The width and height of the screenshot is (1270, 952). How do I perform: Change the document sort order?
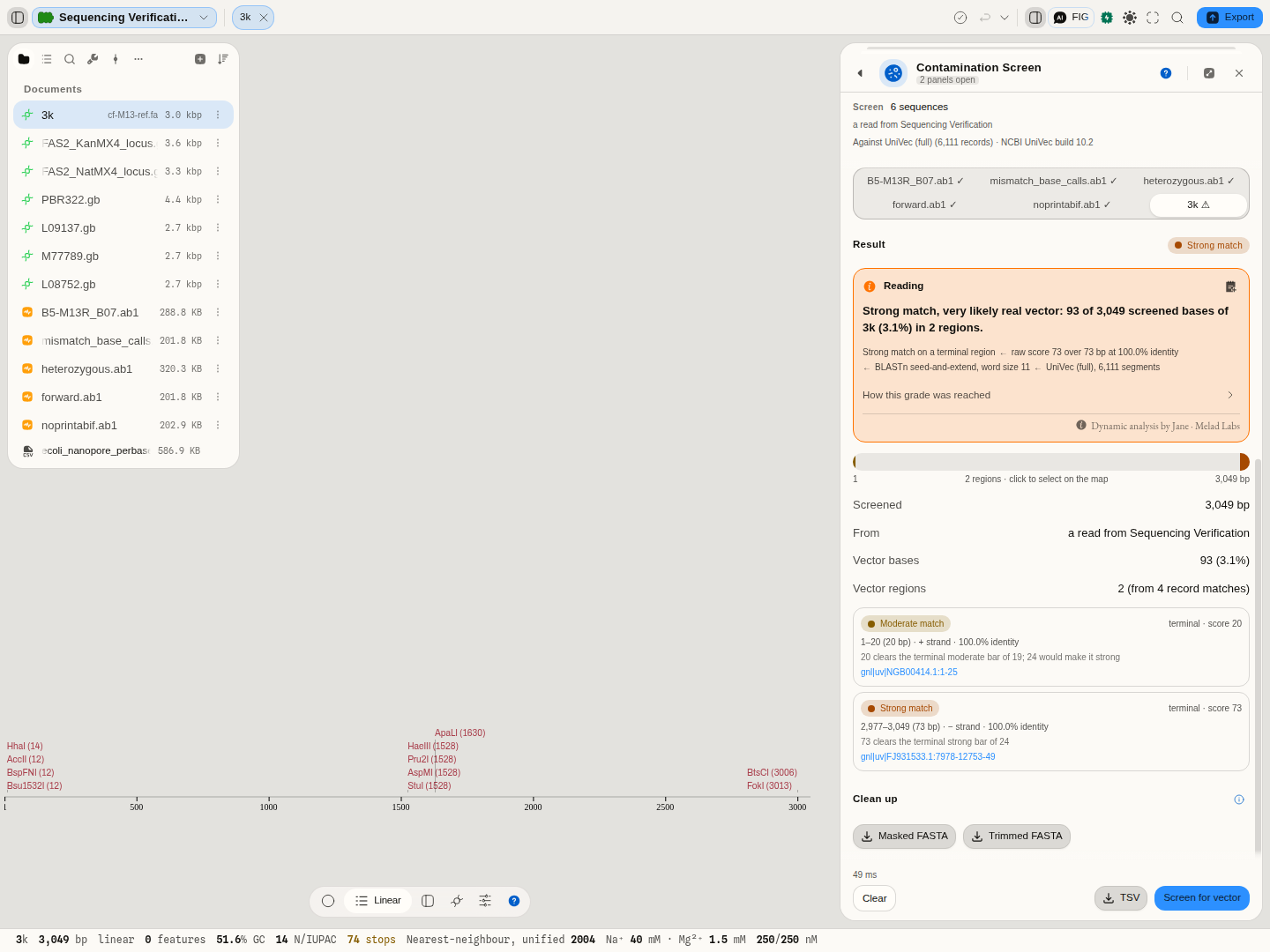point(223,59)
